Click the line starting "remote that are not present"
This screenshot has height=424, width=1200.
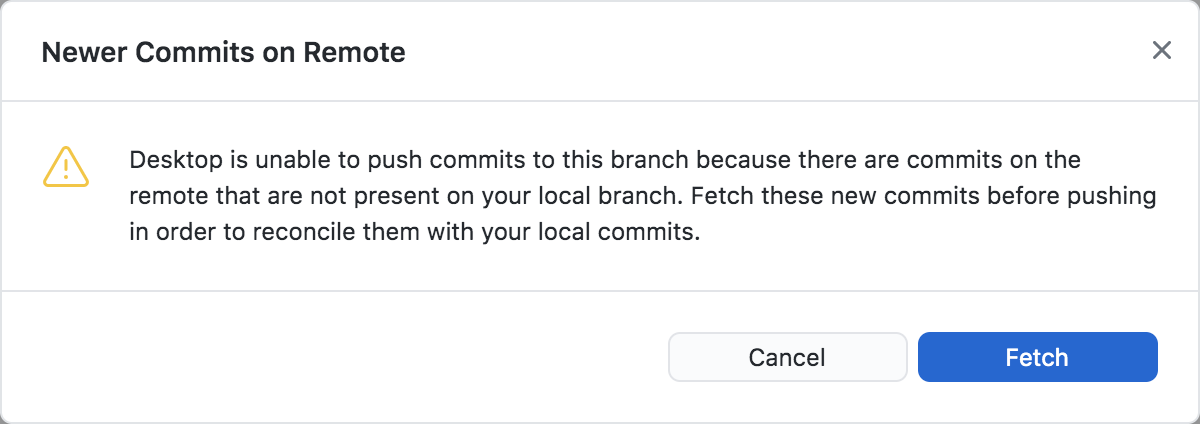point(642,196)
